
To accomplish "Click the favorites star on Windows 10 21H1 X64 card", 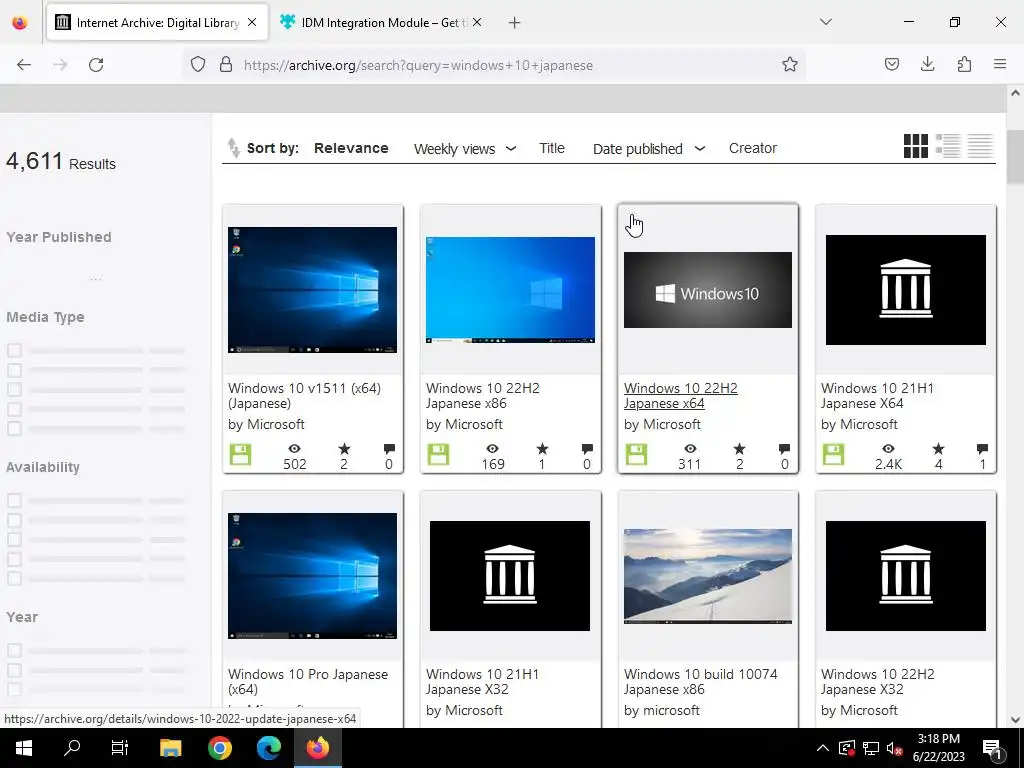I will tap(938, 449).
